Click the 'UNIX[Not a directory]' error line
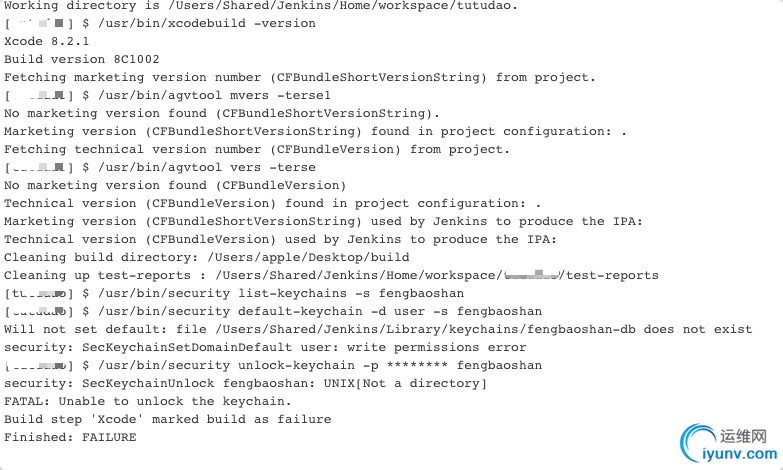Screen dimensions: 783x470 [245, 383]
